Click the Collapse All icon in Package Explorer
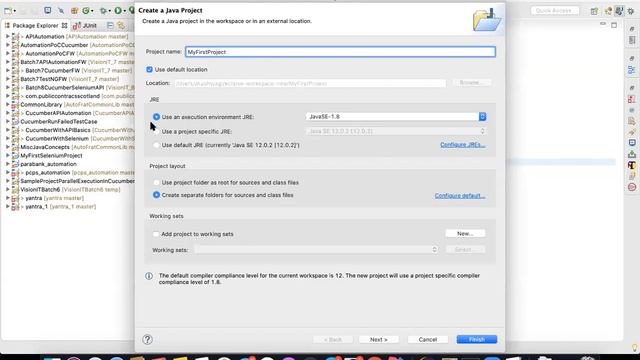 click(x=110, y=25)
